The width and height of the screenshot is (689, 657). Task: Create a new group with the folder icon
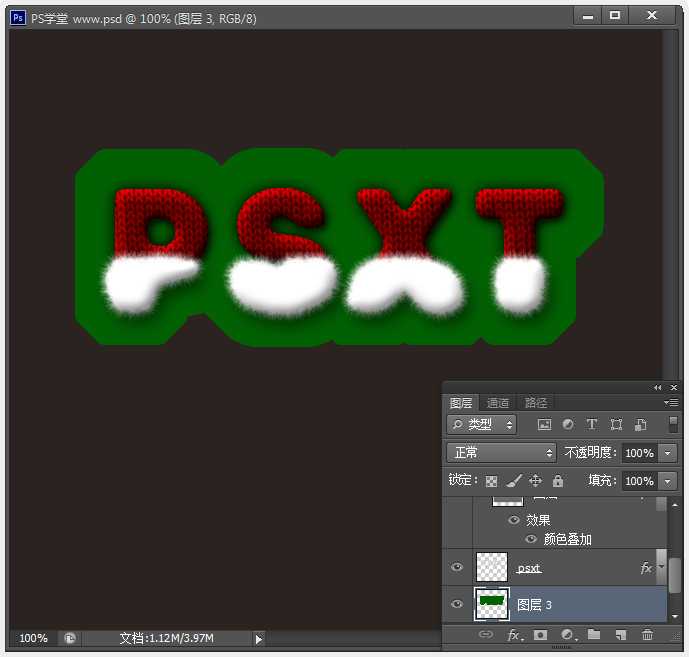(x=594, y=635)
